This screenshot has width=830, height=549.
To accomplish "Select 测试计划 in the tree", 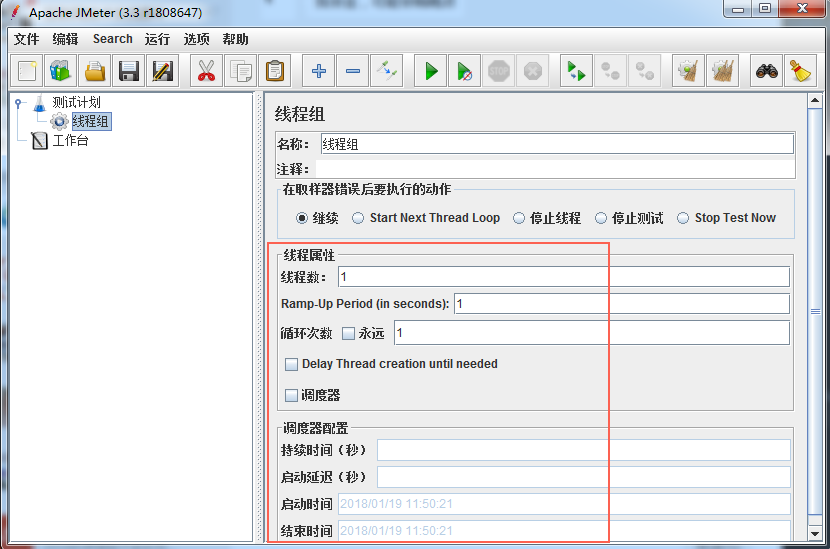I will [x=76, y=102].
